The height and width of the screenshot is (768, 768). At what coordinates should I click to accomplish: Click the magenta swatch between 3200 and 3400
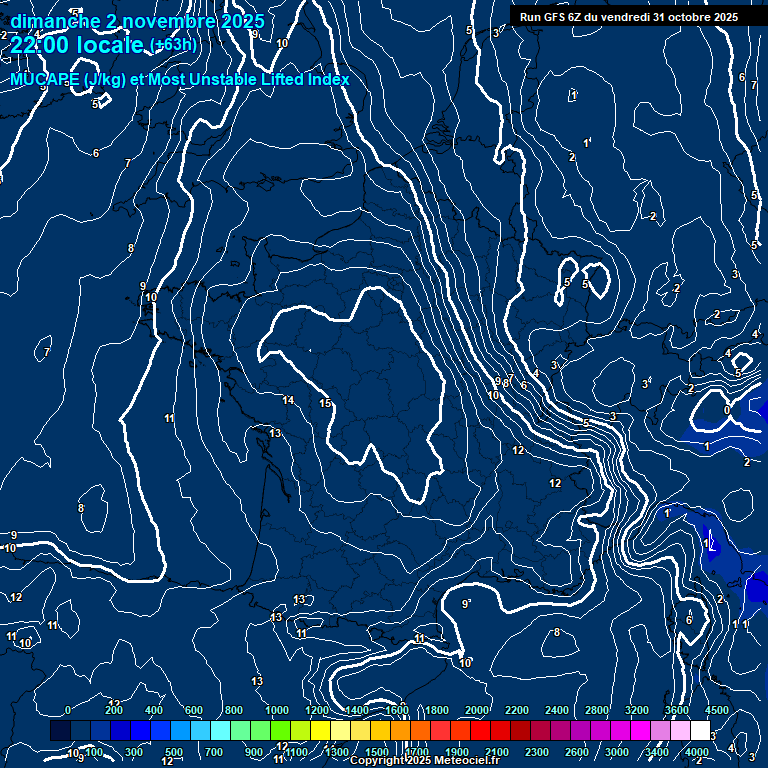click(640, 730)
